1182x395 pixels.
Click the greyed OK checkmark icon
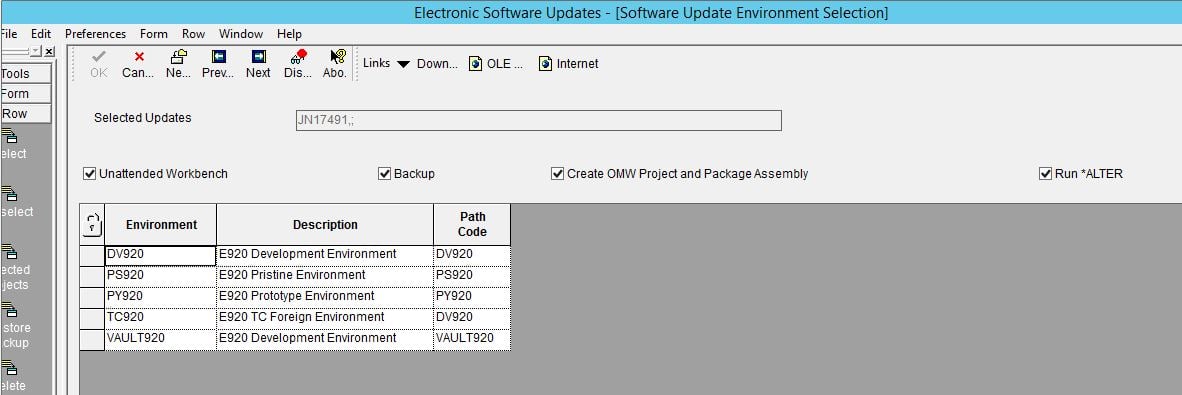point(99,57)
